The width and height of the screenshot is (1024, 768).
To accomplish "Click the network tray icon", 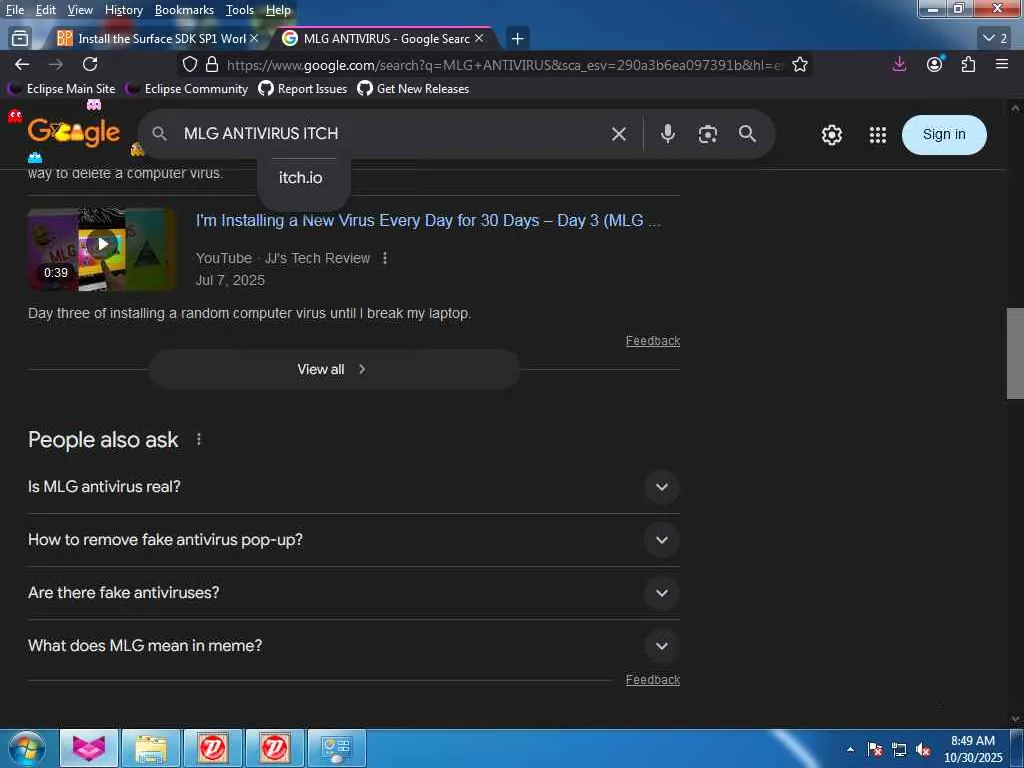I will point(899,749).
